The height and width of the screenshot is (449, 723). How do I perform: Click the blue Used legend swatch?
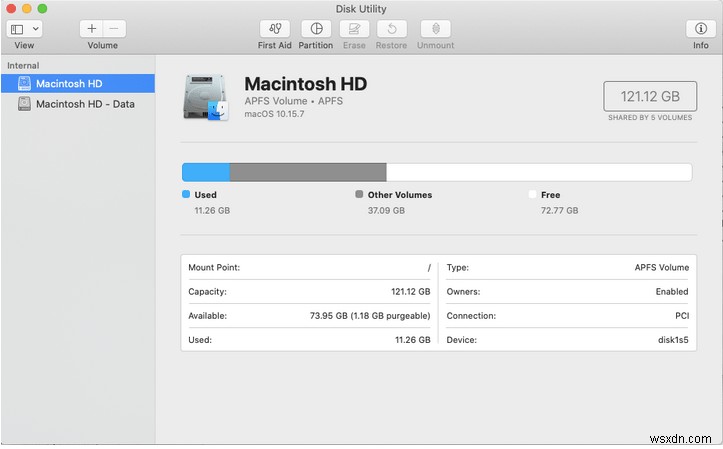[x=186, y=194]
